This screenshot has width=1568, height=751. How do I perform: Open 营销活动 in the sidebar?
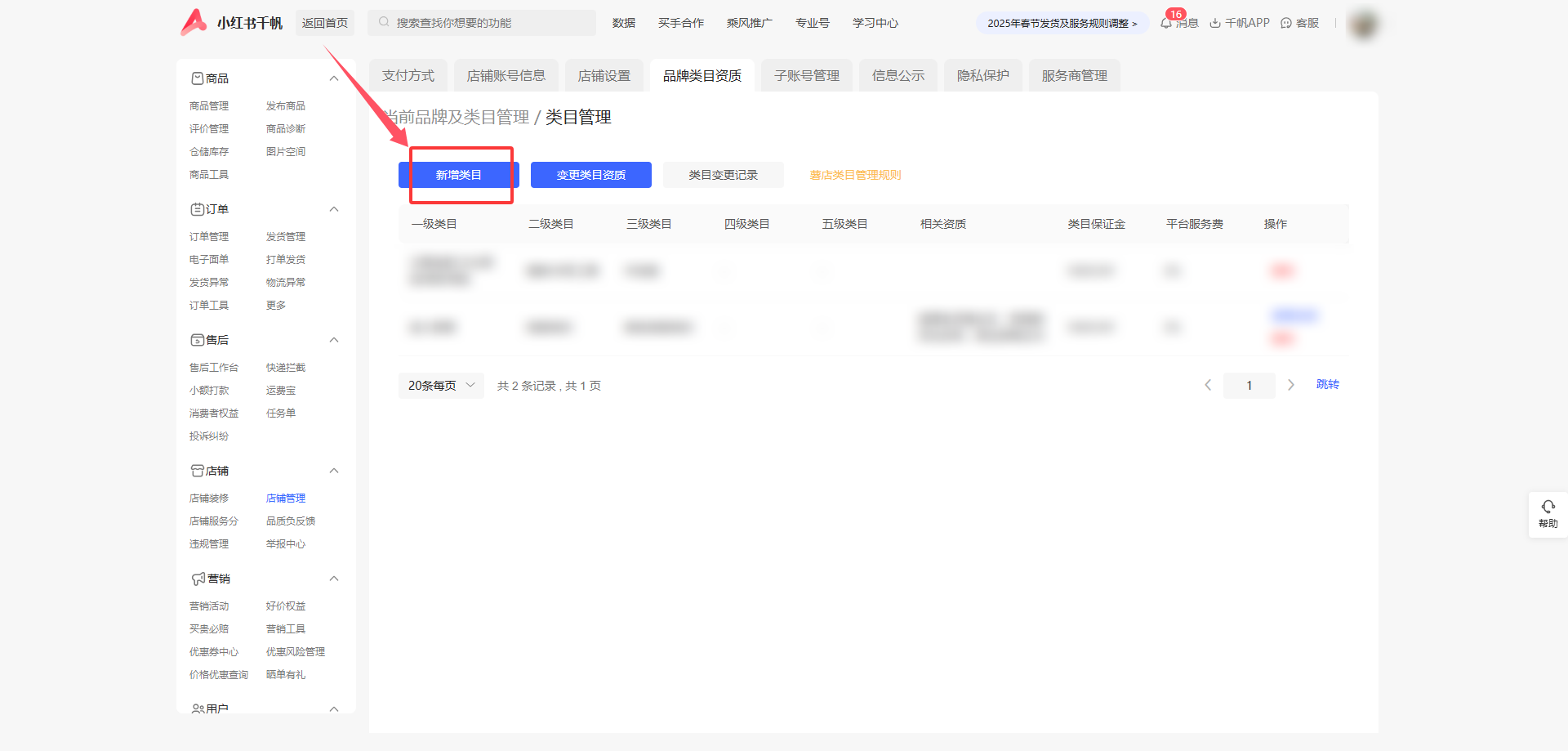coord(209,606)
